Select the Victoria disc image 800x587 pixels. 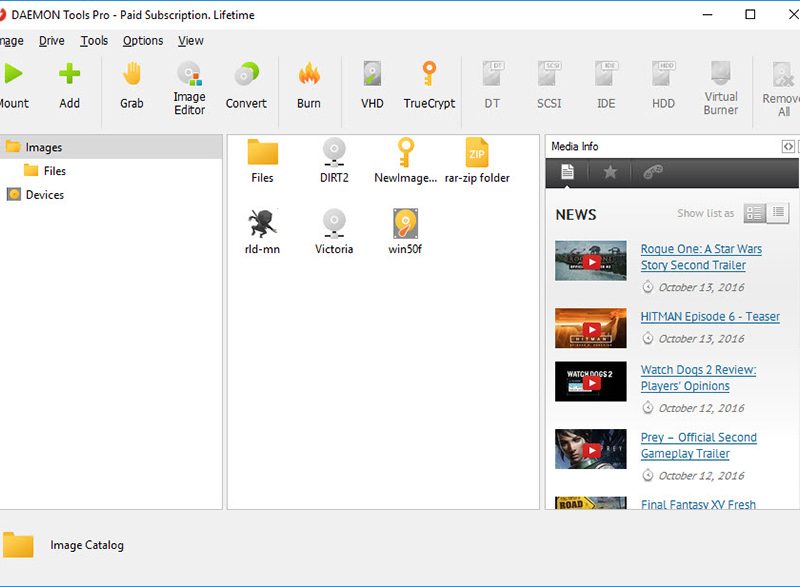pyautogui.click(x=334, y=232)
